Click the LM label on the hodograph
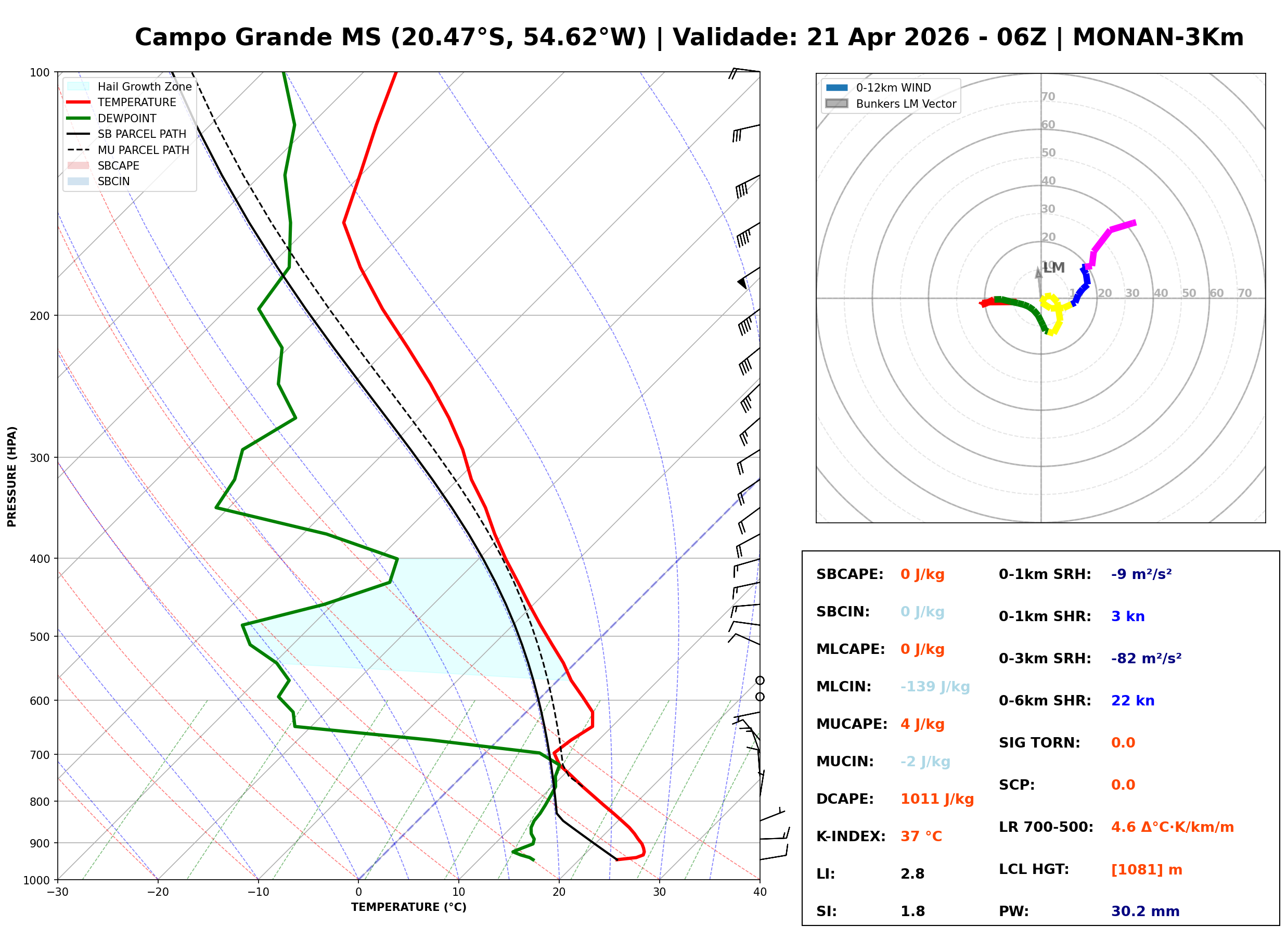Viewport: 1287px width, 952px height. tap(1053, 268)
